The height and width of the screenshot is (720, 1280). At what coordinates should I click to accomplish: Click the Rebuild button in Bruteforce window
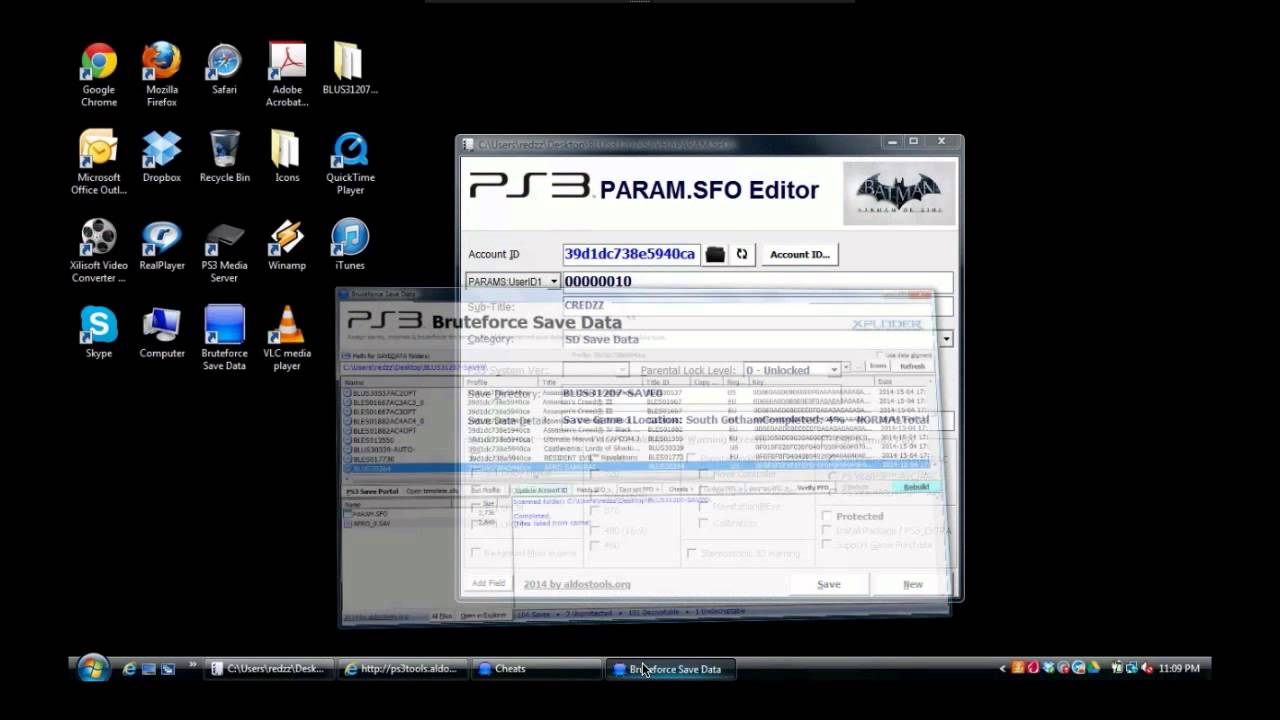pyautogui.click(x=916, y=487)
